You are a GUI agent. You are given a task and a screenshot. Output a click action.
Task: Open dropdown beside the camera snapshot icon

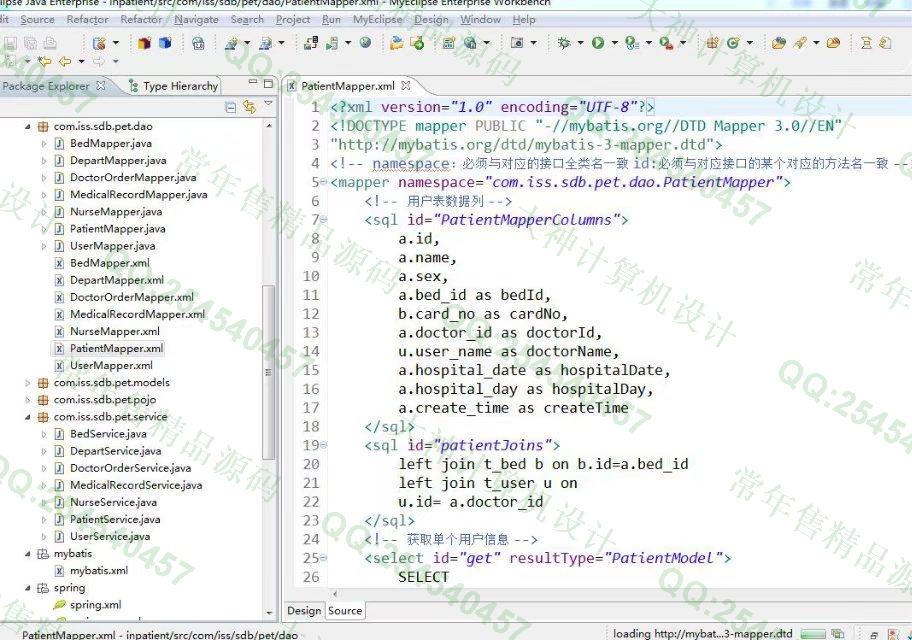533,42
